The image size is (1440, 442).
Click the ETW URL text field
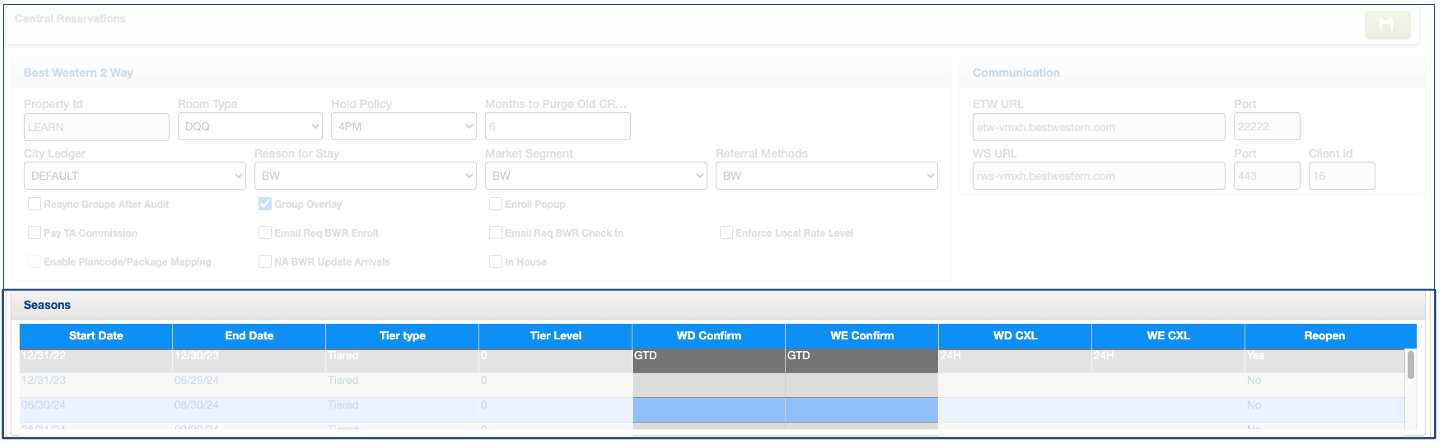click(1098, 127)
